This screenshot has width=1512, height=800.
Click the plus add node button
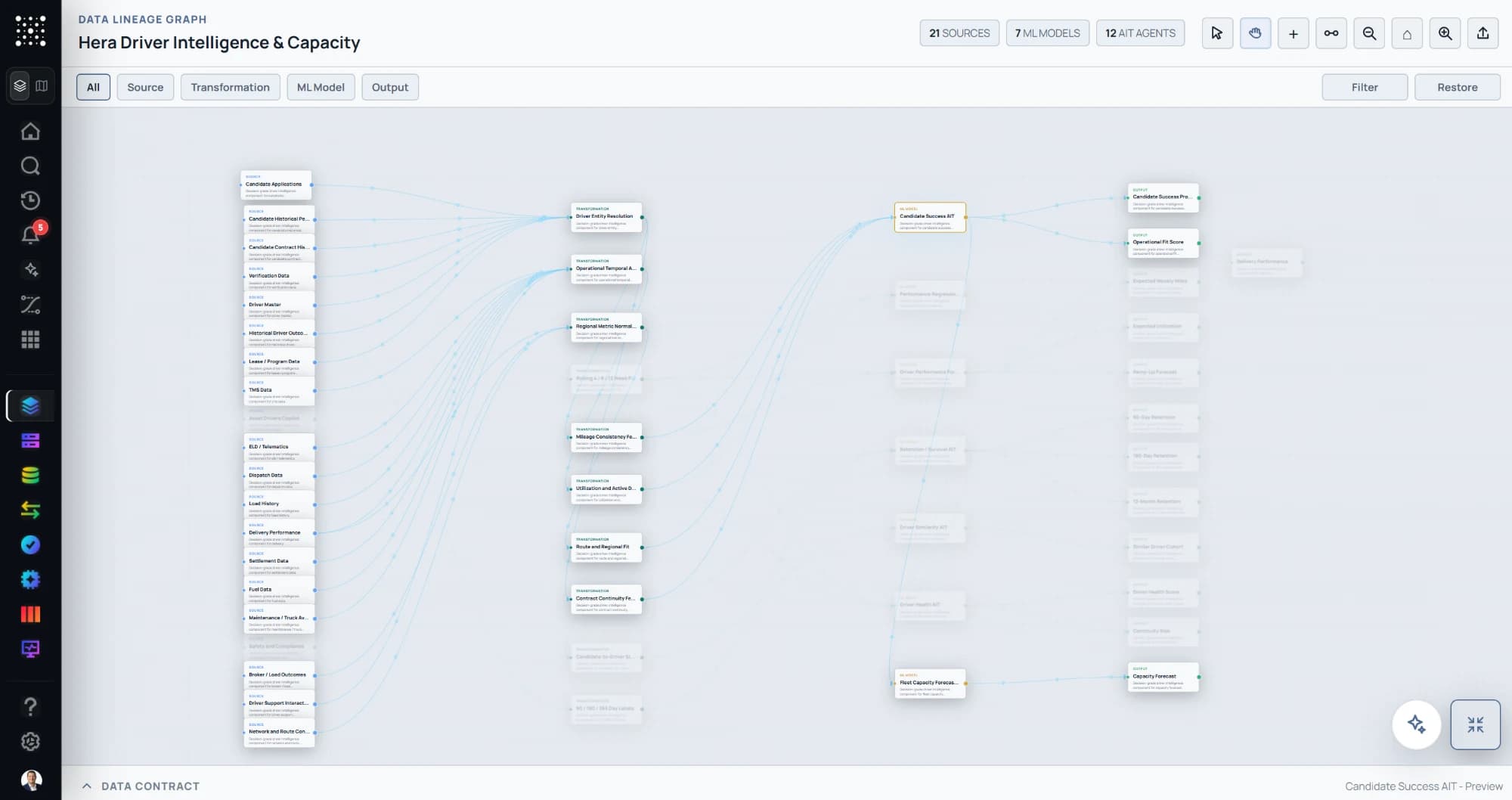(x=1293, y=33)
